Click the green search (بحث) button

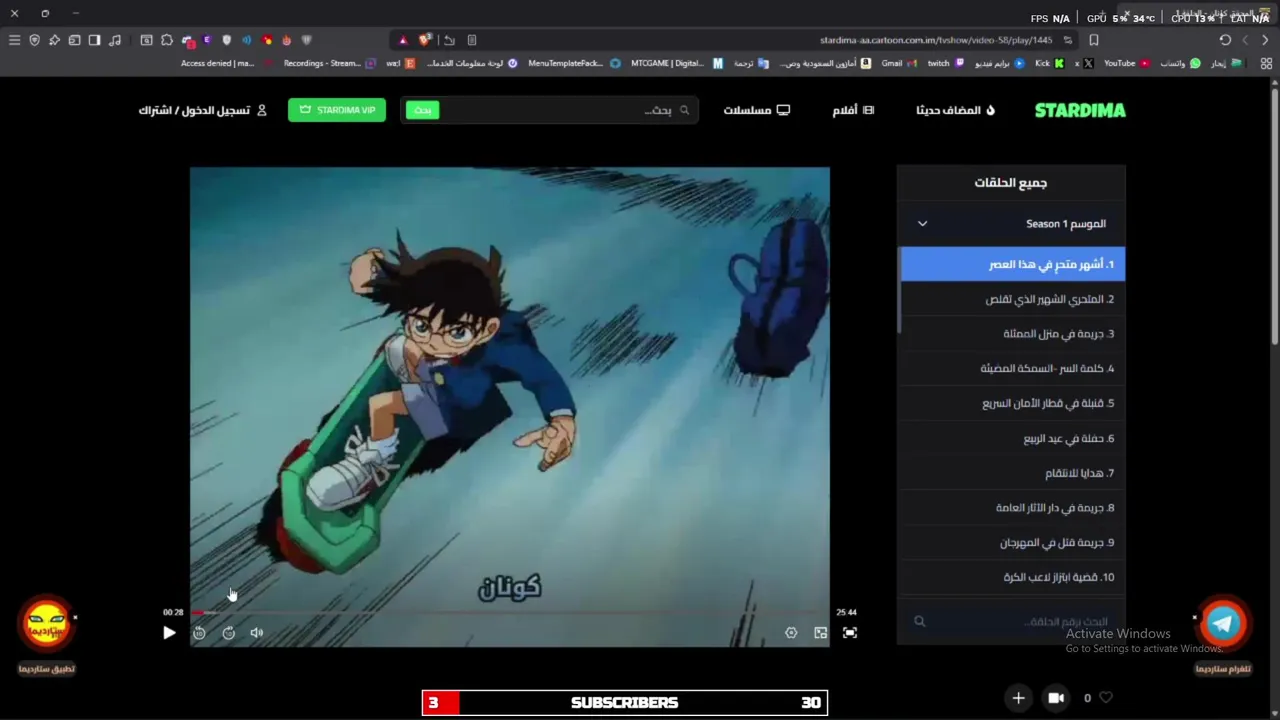point(422,110)
